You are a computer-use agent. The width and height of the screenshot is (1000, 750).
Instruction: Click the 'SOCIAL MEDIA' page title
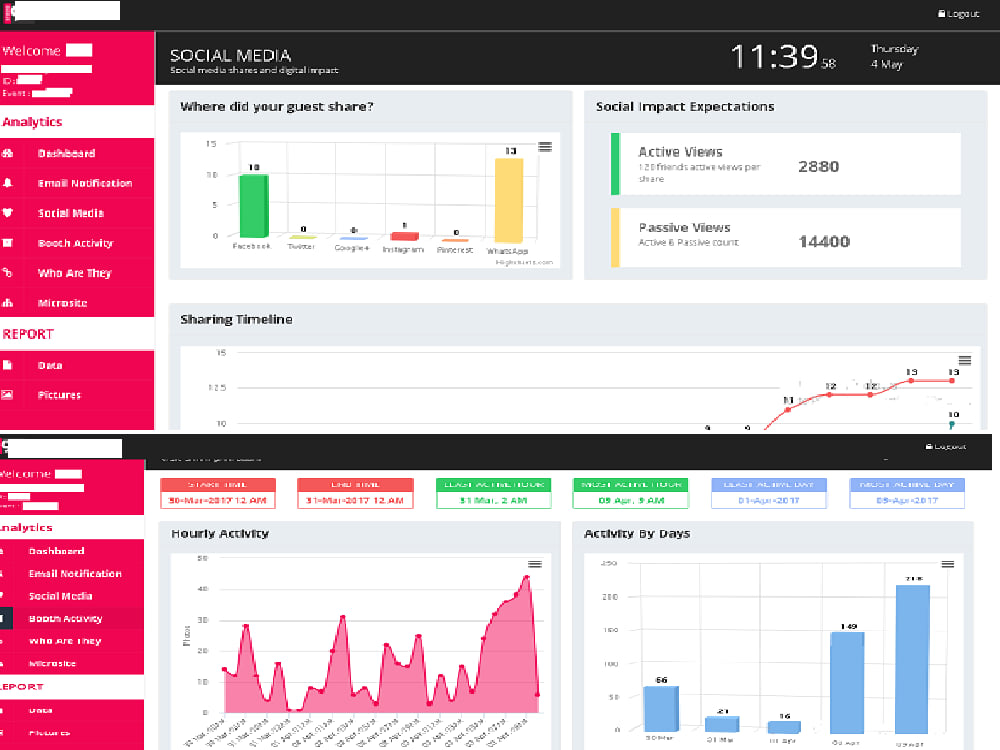(230, 55)
